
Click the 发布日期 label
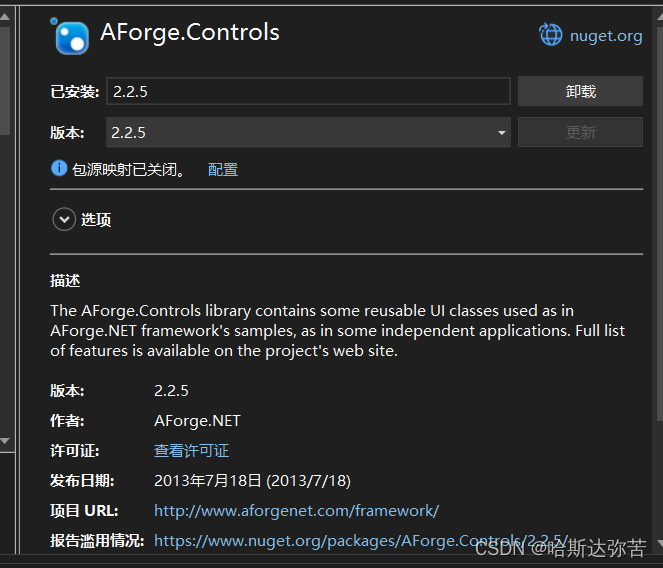[82, 480]
